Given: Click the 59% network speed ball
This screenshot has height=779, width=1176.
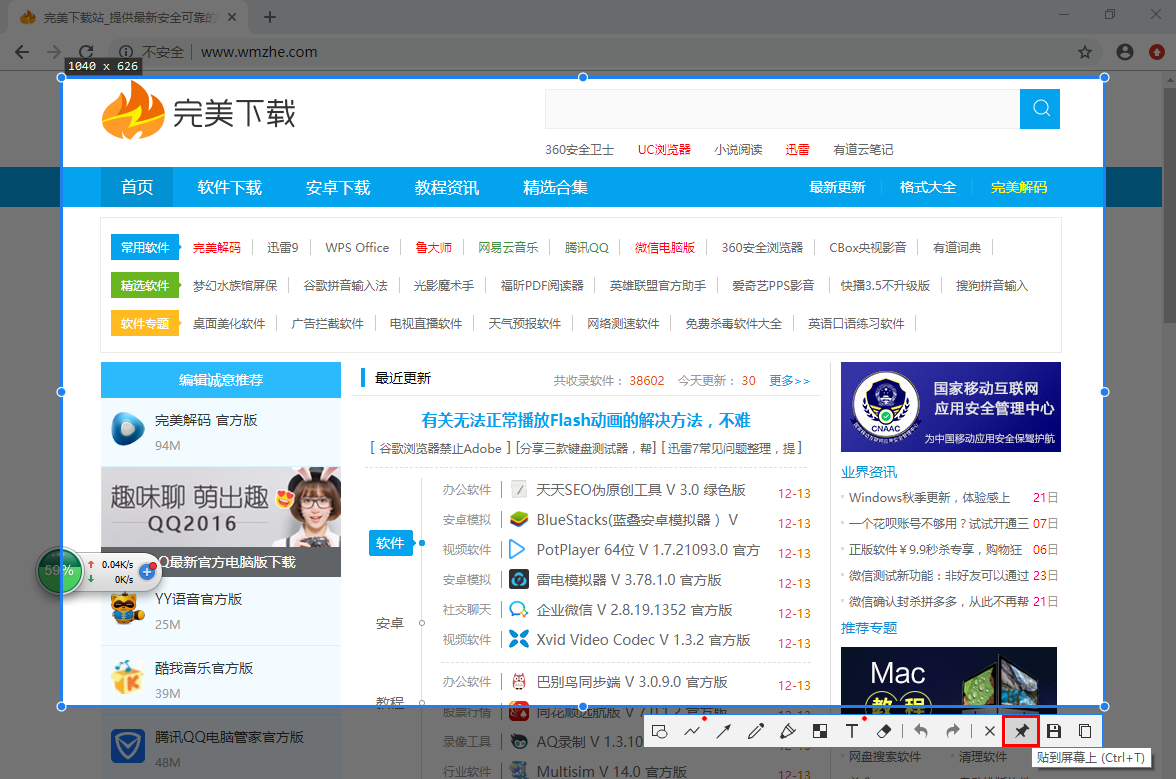Looking at the screenshot, I should click(x=60, y=571).
